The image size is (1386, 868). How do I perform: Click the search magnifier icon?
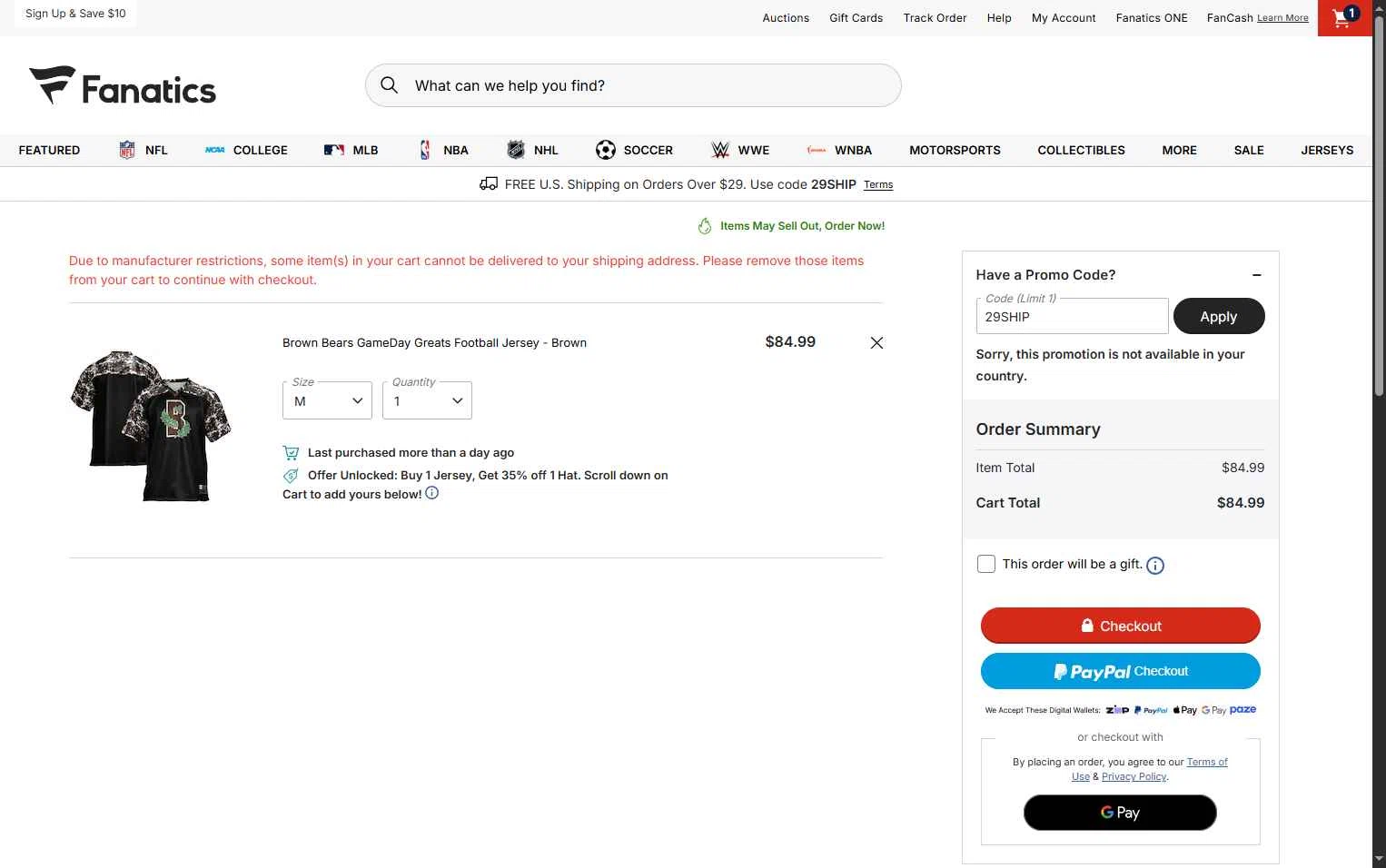coord(390,85)
